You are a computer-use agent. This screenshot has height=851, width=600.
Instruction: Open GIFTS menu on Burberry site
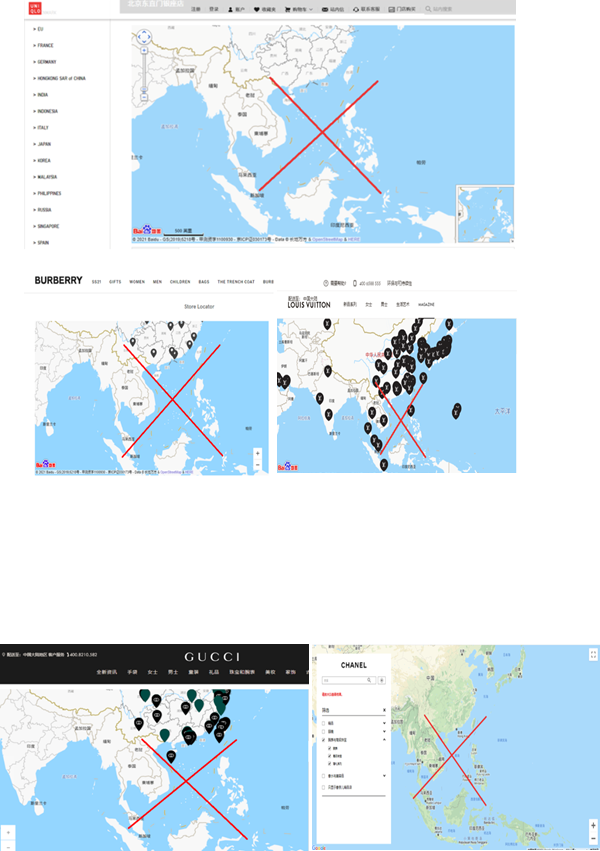coord(115,282)
